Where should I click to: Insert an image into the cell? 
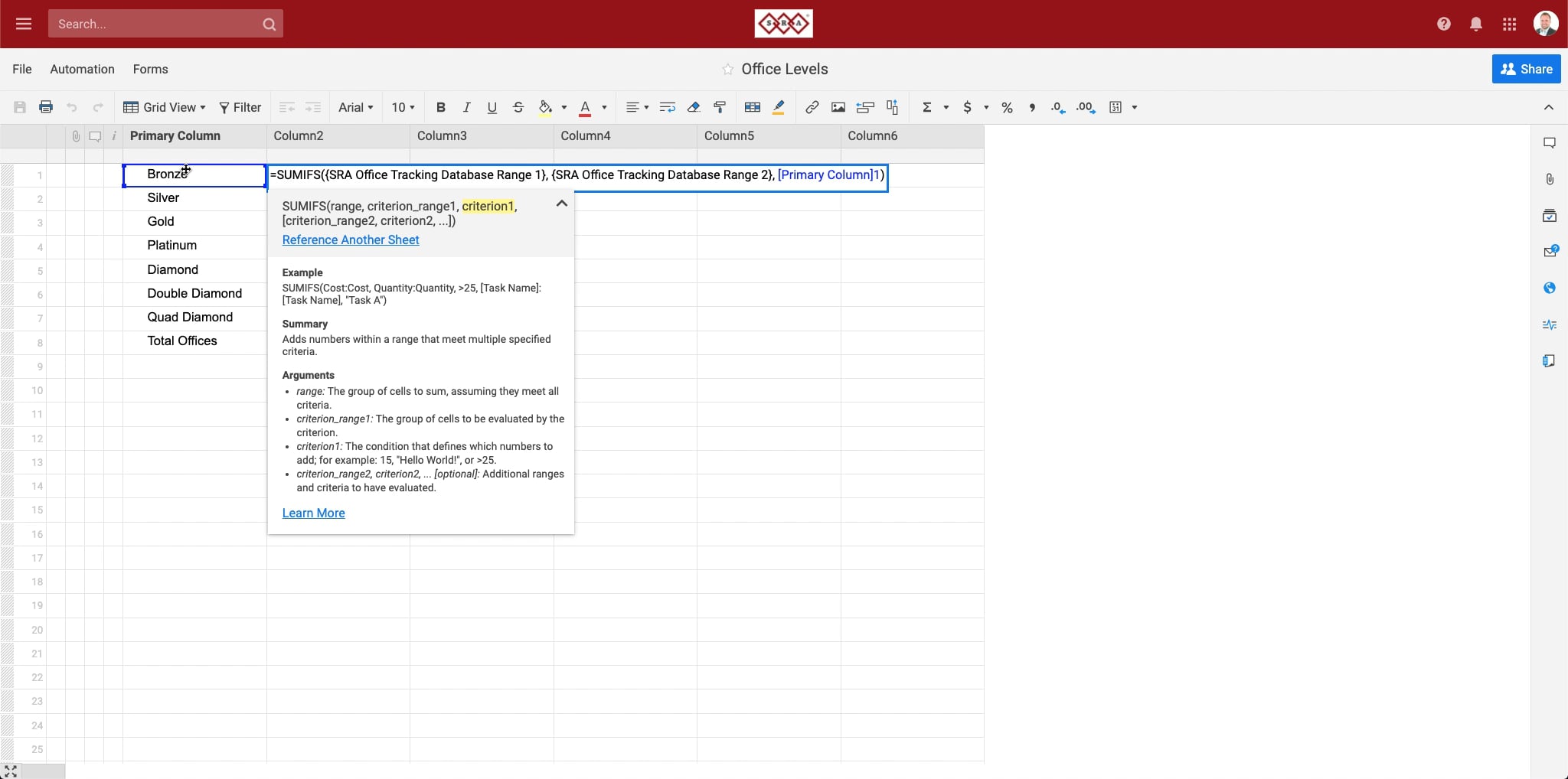point(838,107)
